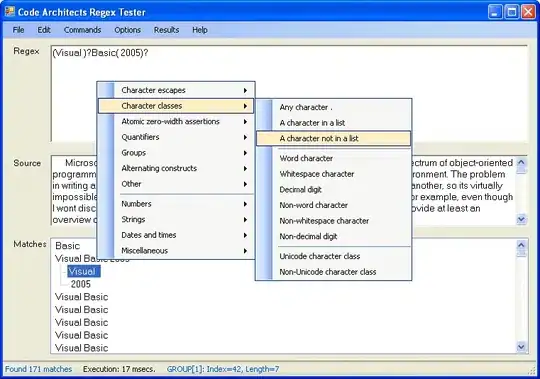This screenshot has height=379, width=540.
Task: Insert 'Non-decimal digit' class
Action: (333, 236)
